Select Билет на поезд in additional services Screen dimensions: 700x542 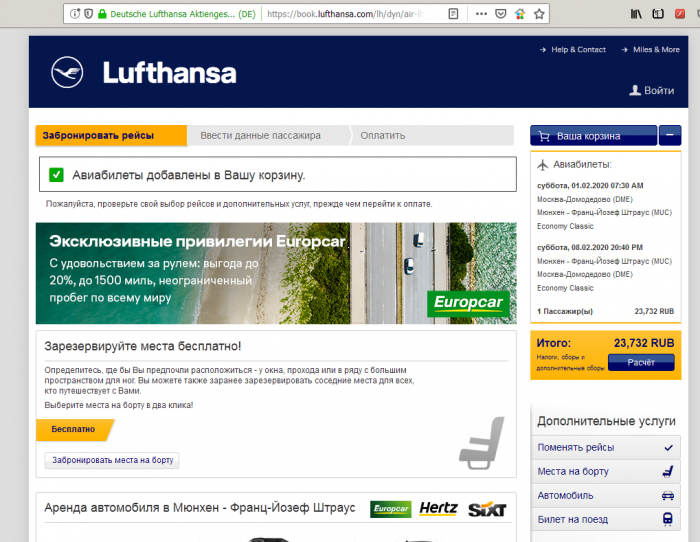point(606,519)
